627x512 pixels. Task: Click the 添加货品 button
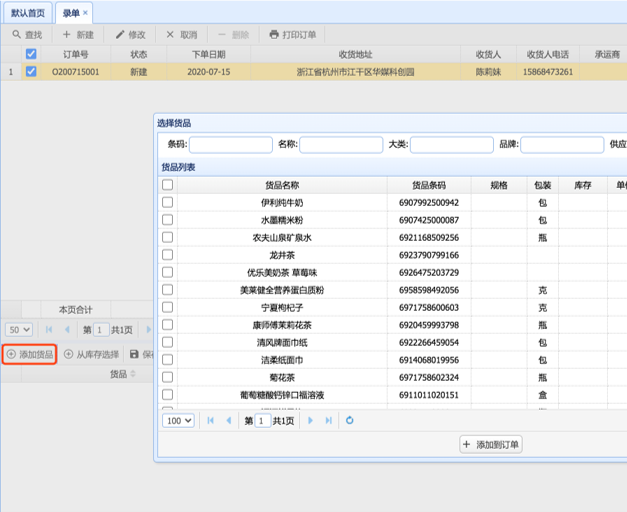click(x=30, y=354)
